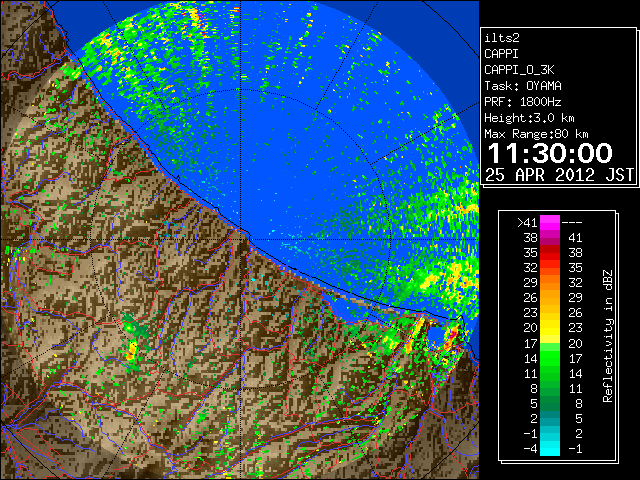Click the large "11:30:00" timestamp
Image resolution: width=640 pixels, height=480 pixels.
(x=550, y=153)
